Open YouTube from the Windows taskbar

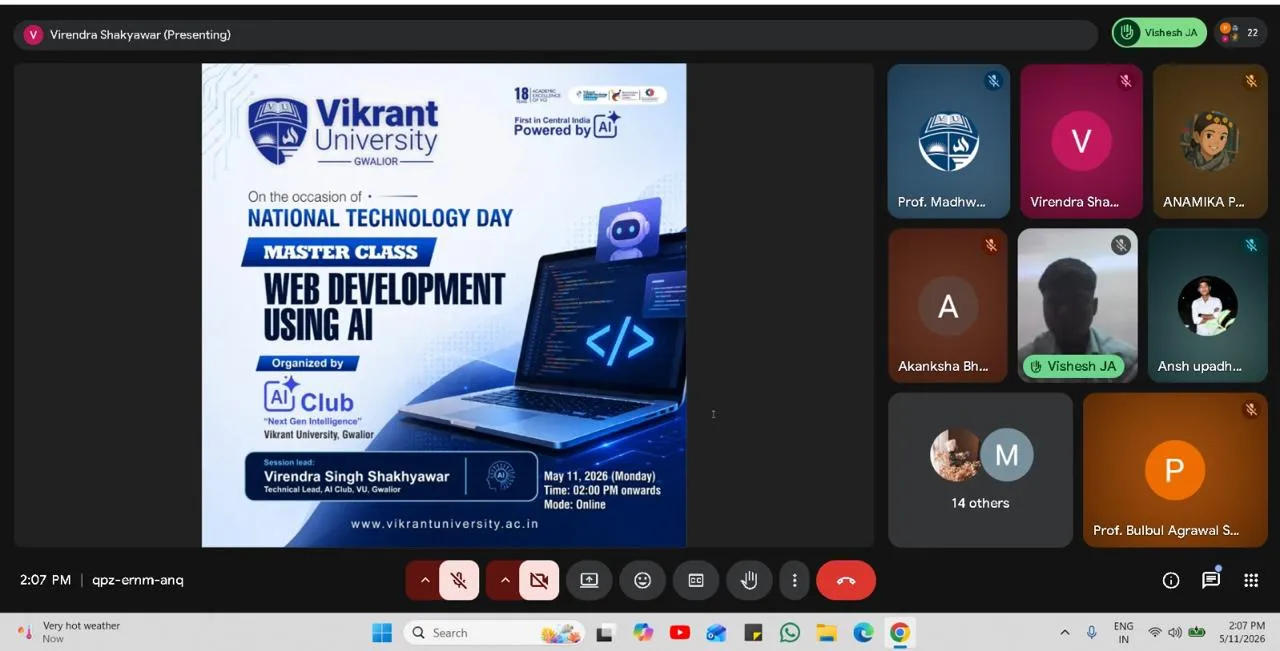tap(680, 633)
